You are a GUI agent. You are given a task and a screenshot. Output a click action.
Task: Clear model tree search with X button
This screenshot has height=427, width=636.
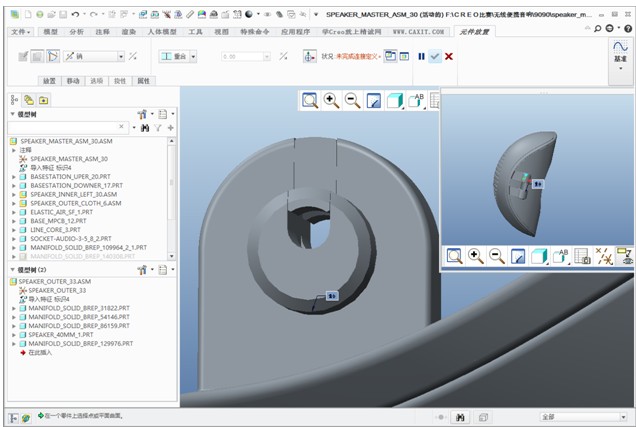121,127
